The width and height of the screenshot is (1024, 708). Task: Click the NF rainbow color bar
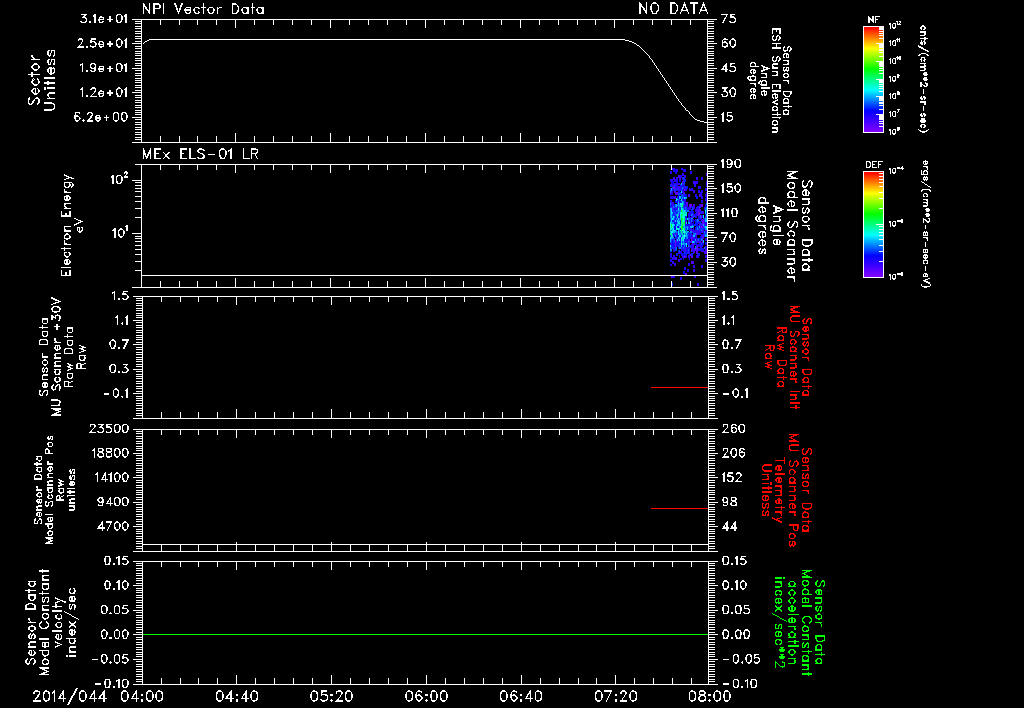click(x=873, y=79)
